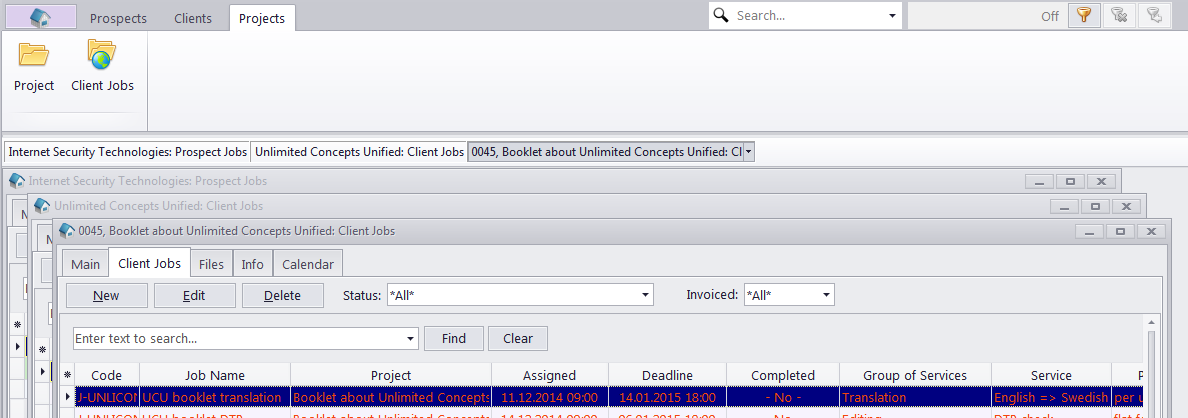Open the Files tab
1188x418 pixels.
pyautogui.click(x=211, y=264)
